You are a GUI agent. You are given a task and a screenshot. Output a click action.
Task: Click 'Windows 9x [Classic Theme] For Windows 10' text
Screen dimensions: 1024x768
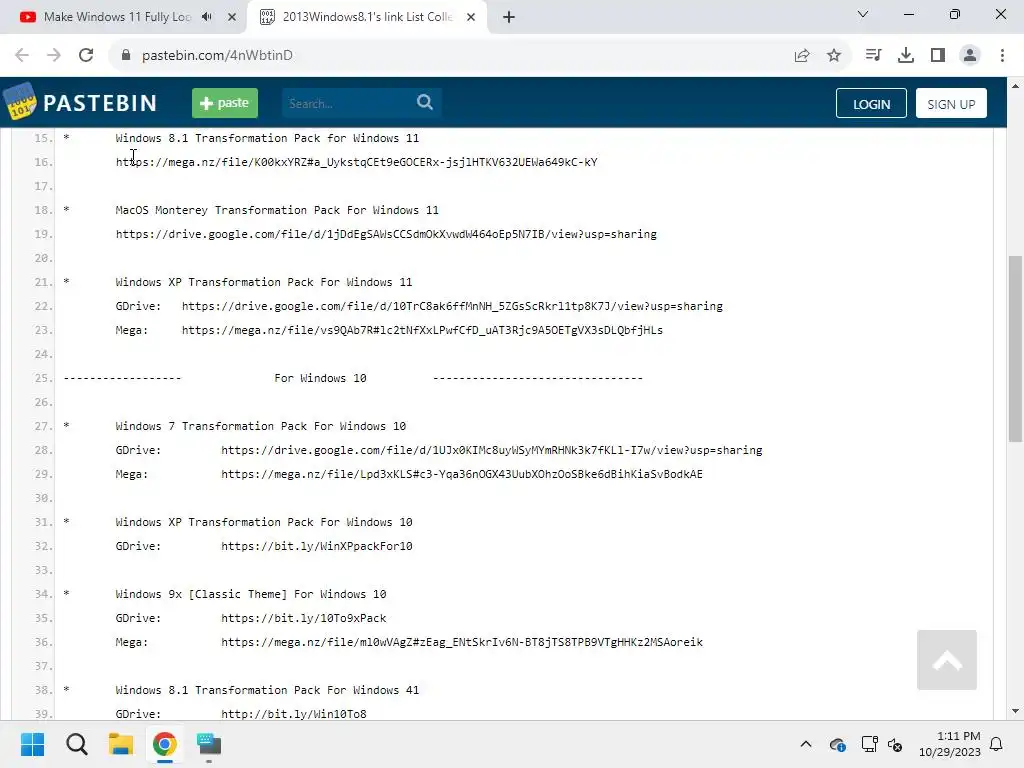pyautogui.click(x=251, y=594)
